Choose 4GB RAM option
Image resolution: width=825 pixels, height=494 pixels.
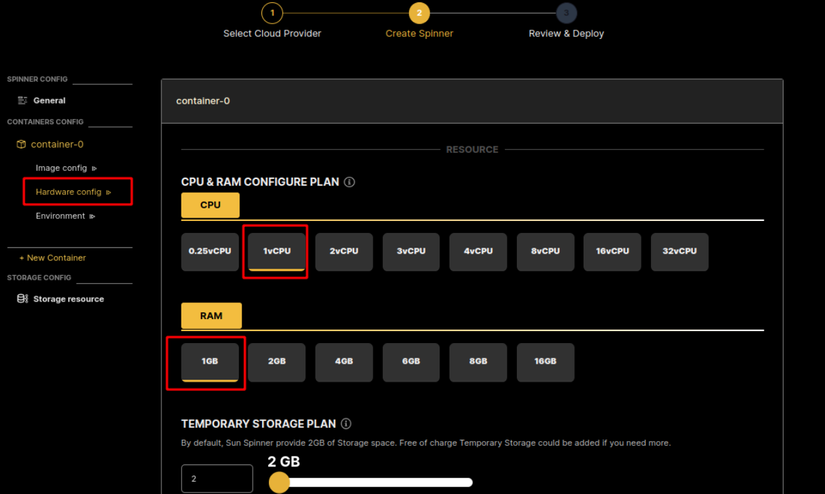[344, 362]
